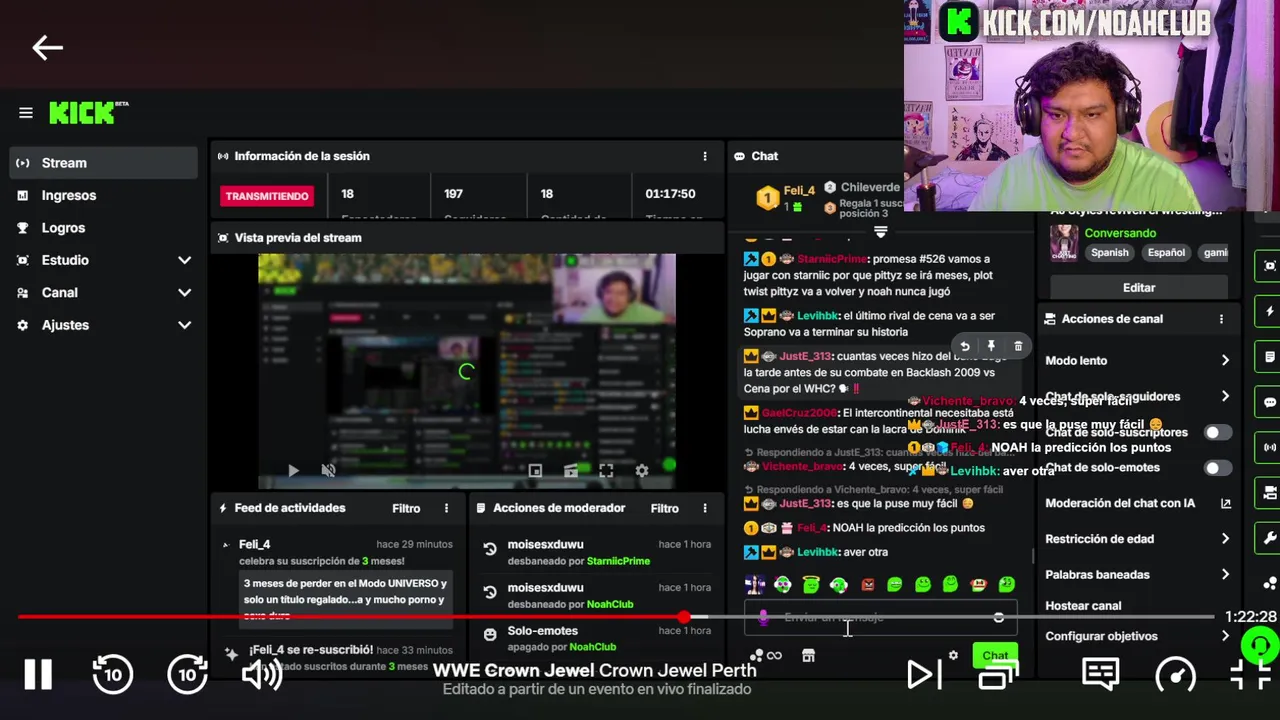
Task: Seek using the red progress bar handle
Action: click(684, 617)
